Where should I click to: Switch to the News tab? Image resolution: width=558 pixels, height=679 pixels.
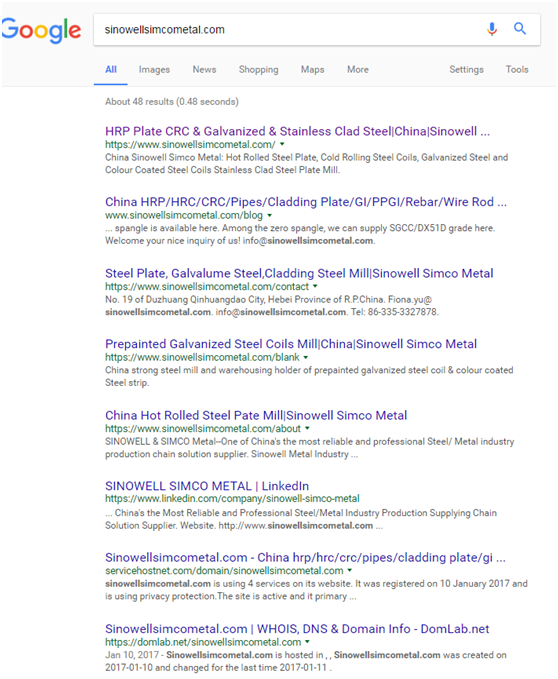204,69
